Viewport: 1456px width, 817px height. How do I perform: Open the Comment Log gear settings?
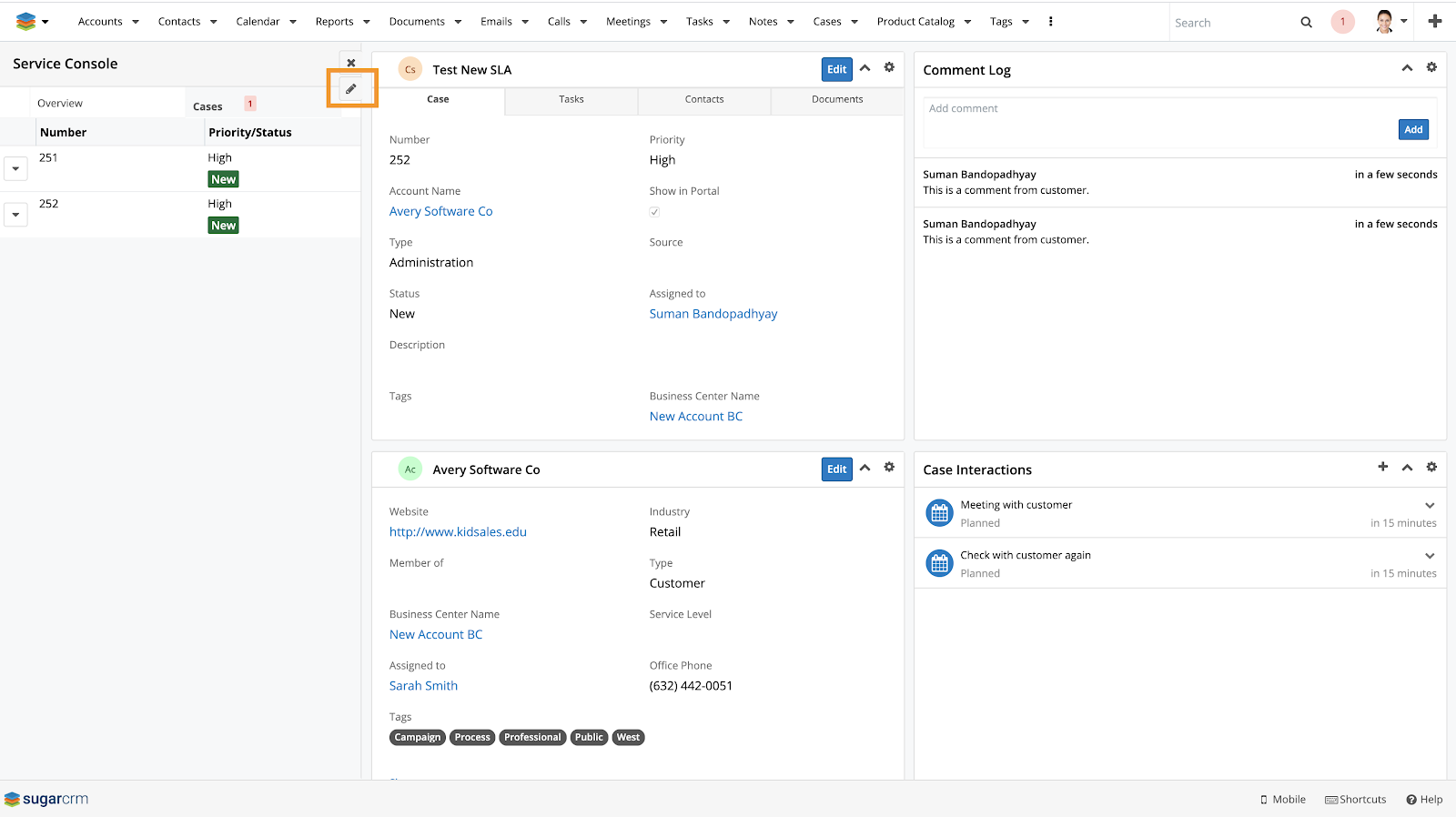[1431, 67]
